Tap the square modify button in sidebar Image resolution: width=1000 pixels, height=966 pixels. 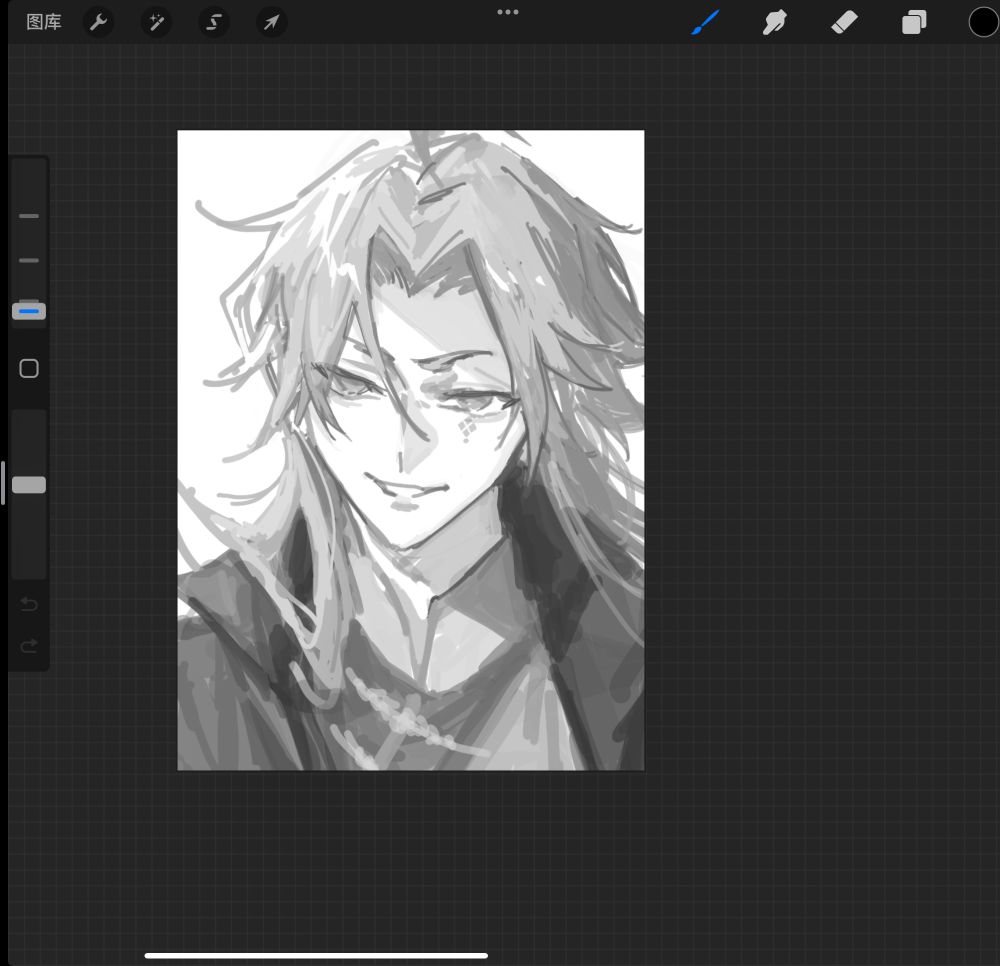click(29, 369)
